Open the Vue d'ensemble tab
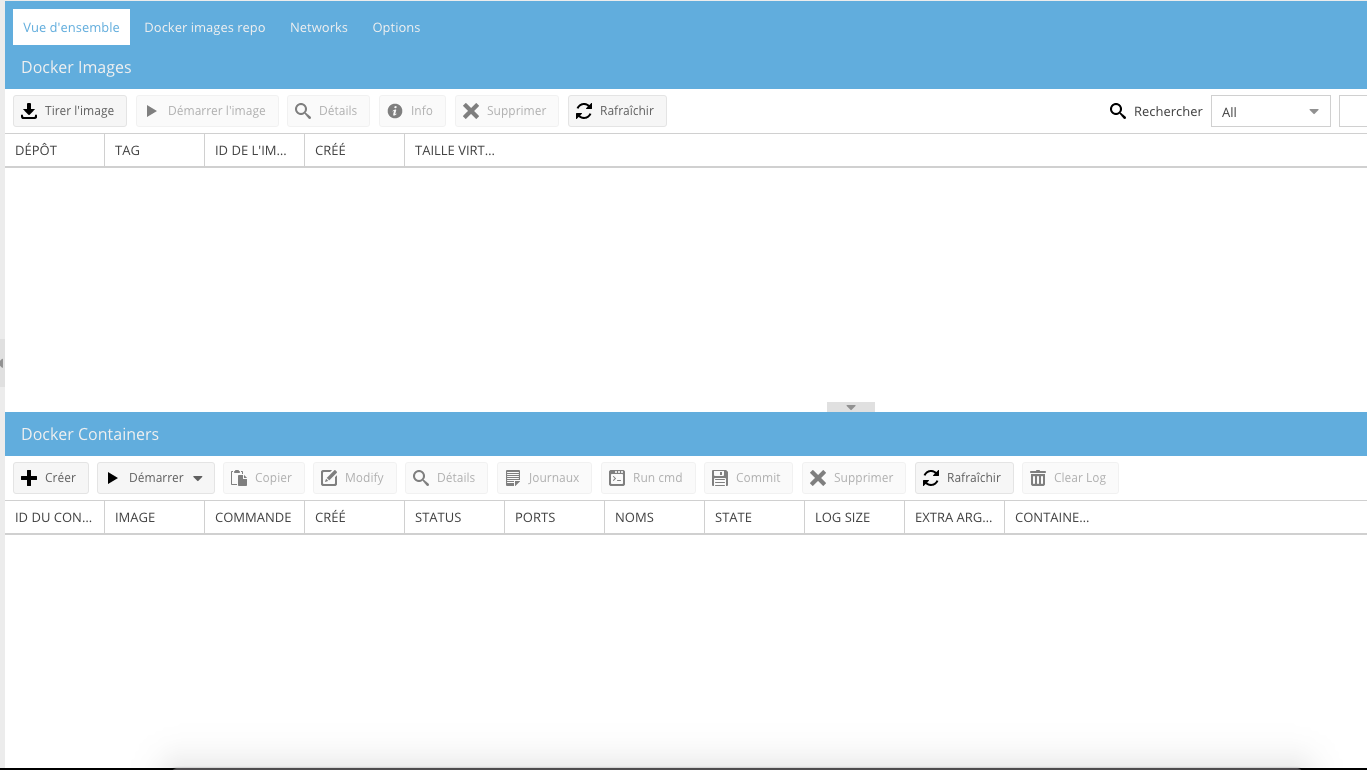 [71, 27]
